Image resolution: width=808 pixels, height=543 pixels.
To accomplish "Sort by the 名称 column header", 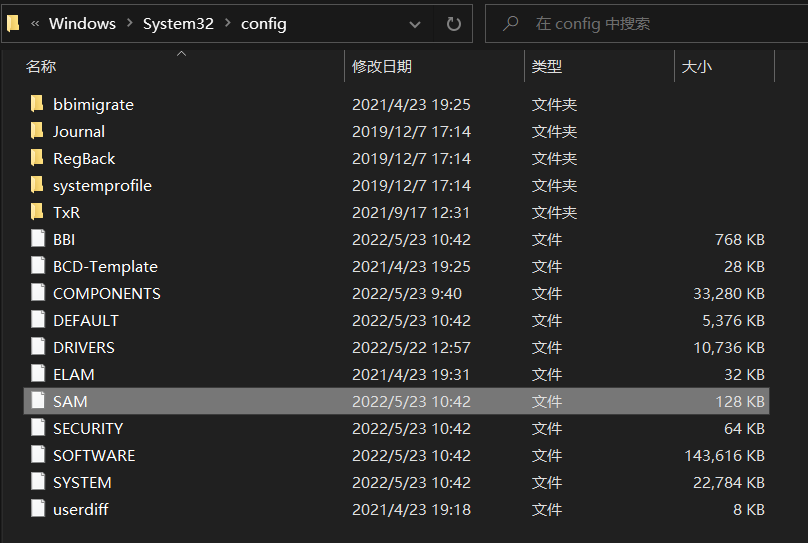I will (x=41, y=66).
